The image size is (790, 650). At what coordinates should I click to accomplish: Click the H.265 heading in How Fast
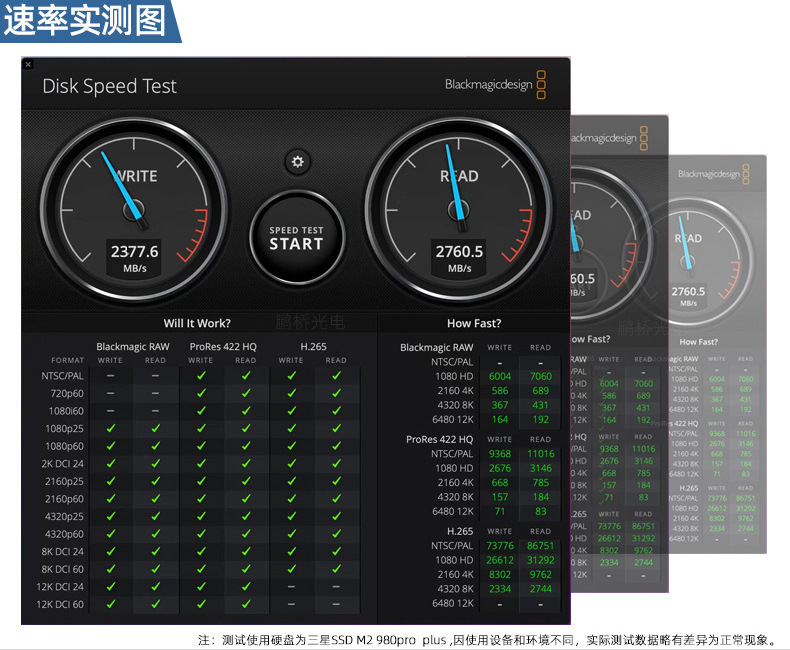click(460, 532)
